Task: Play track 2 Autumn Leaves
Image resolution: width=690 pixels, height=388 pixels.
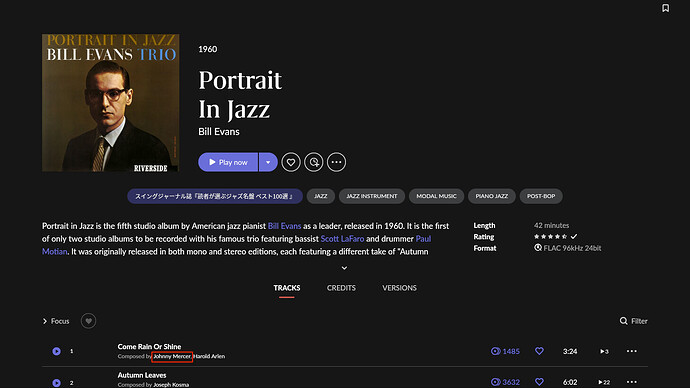Action: coord(56,383)
